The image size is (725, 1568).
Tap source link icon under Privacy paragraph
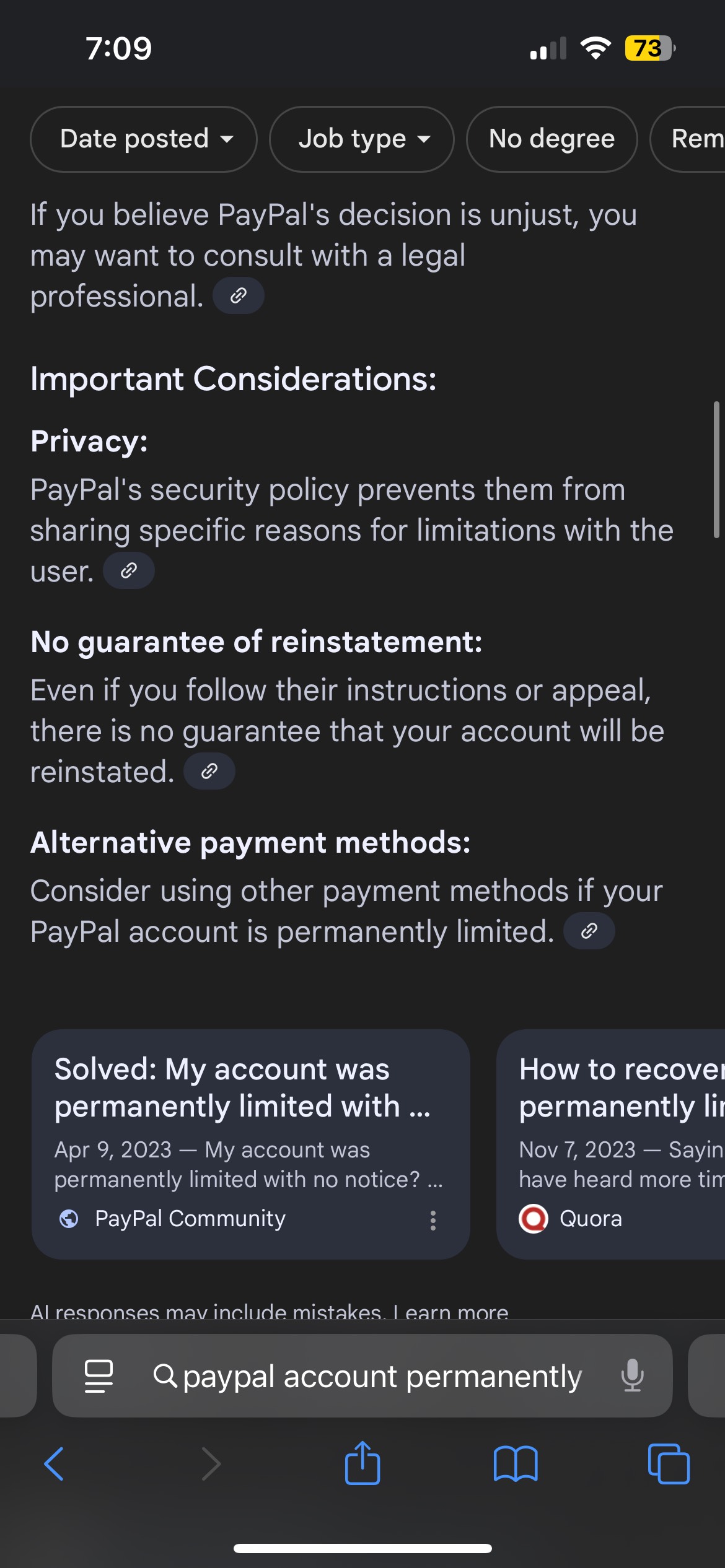(x=129, y=570)
